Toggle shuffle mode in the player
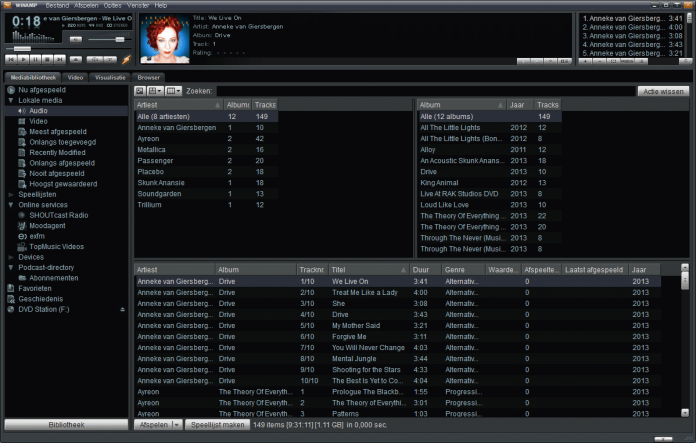 [94, 59]
